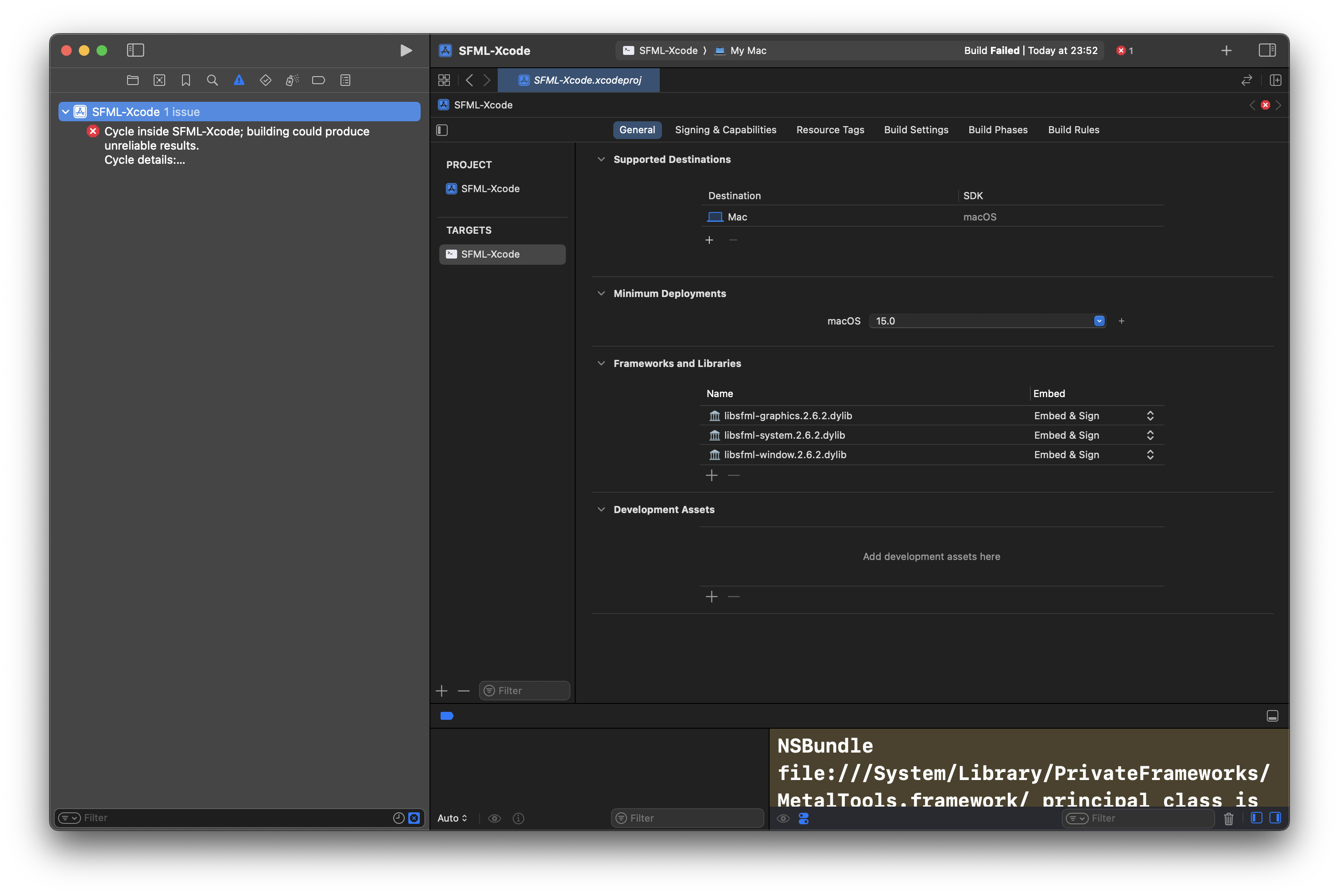Click the variables view Quick Look eye
Screen dimensions: 1339x896
pyautogui.click(x=494, y=818)
